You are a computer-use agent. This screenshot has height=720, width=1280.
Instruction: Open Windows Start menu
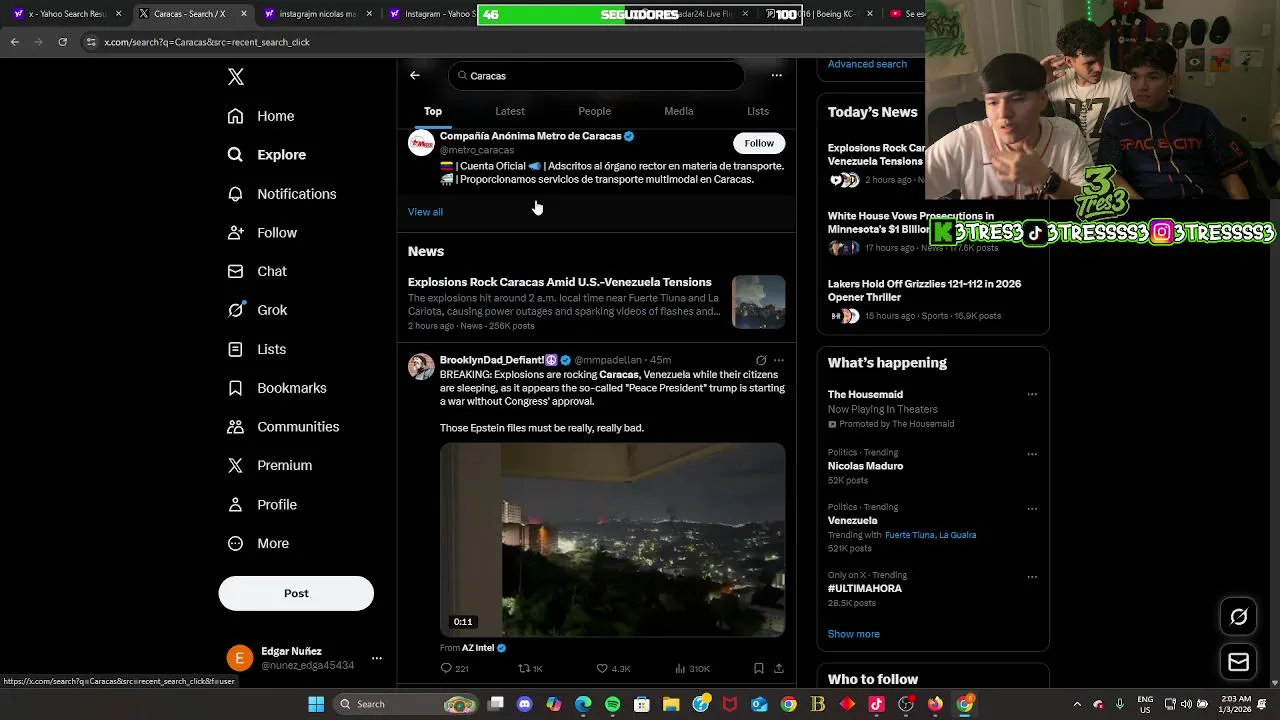click(316, 704)
